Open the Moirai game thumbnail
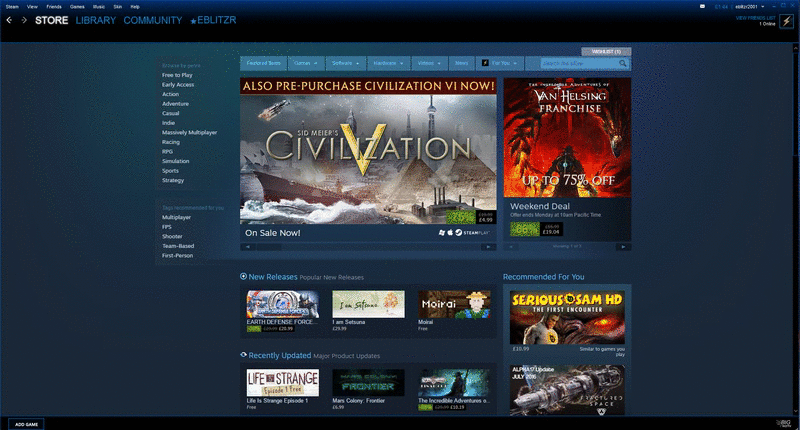 coord(454,305)
